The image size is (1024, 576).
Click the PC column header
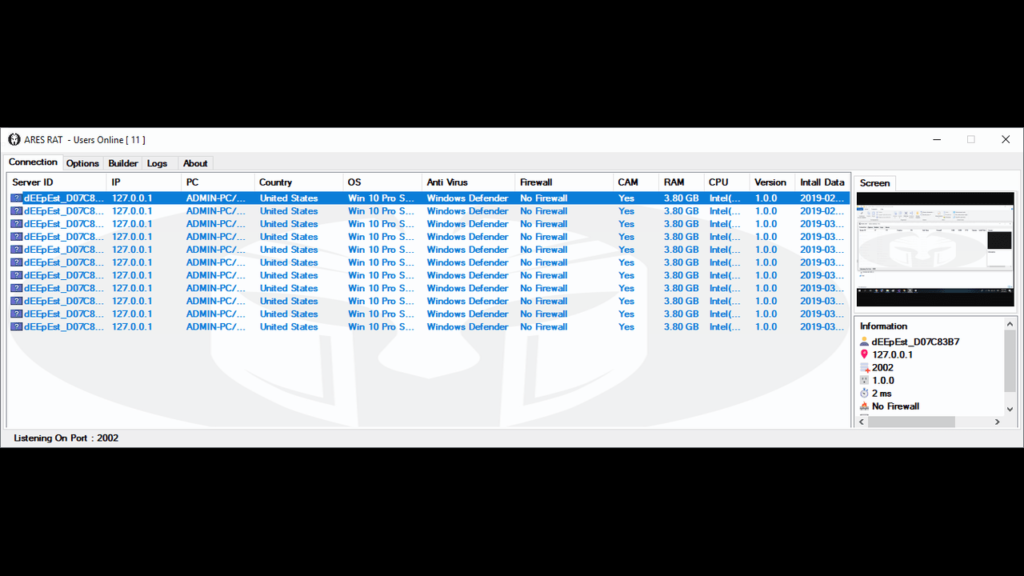(x=217, y=182)
